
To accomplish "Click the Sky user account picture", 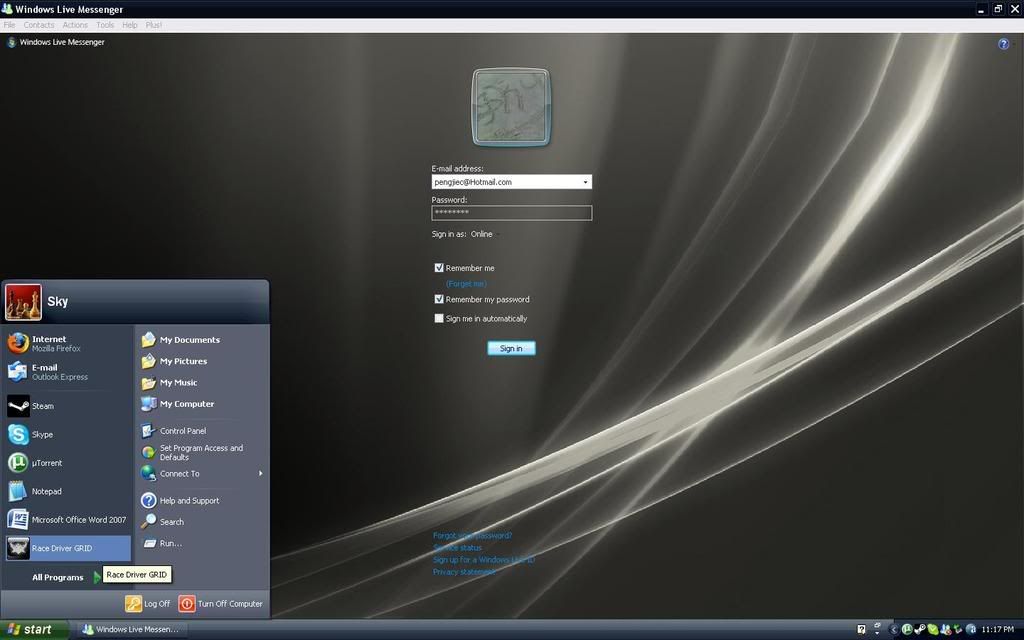I will coord(24,302).
